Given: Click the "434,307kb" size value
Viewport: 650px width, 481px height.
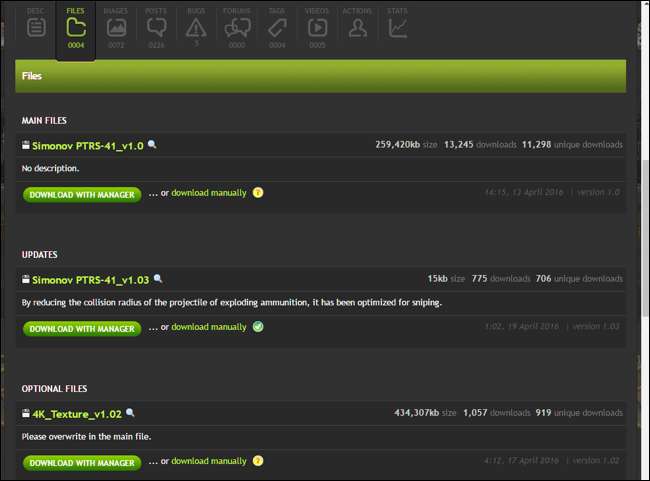Looking at the screenshot, I should click(416, 413).
